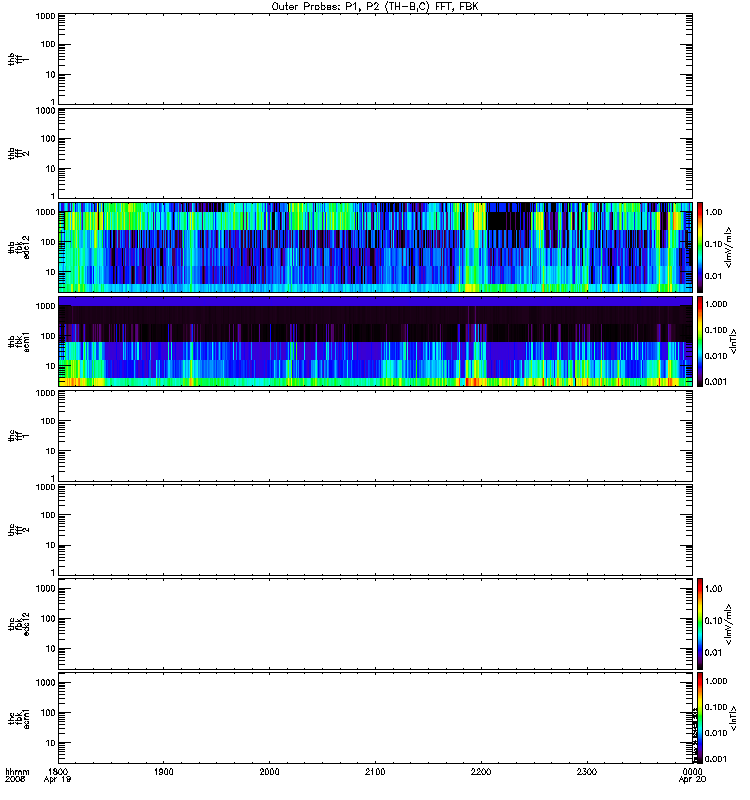This screenshot has height=800, width=750.
Task: Click the 'thc fff 2' y-axis title
Action: [18, 530]
